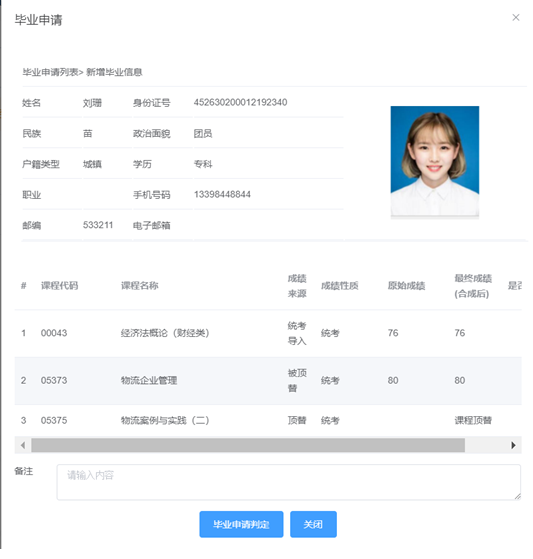Screen dimensions: 533x559
Task: Click the right arrow of the horizontal scrollbar
Action: (x=513, y=445)
